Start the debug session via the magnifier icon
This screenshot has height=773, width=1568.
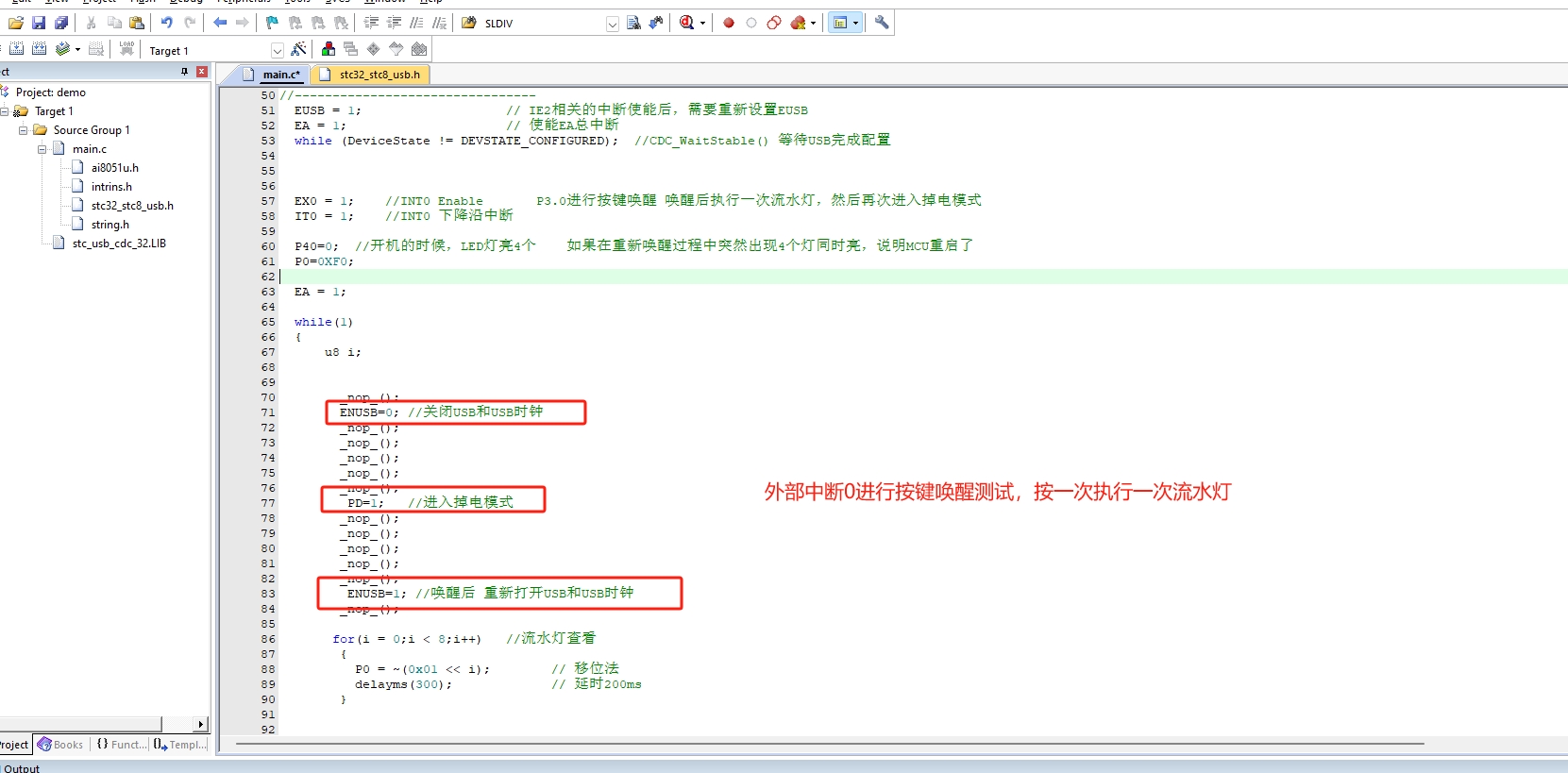pos(687,23)
